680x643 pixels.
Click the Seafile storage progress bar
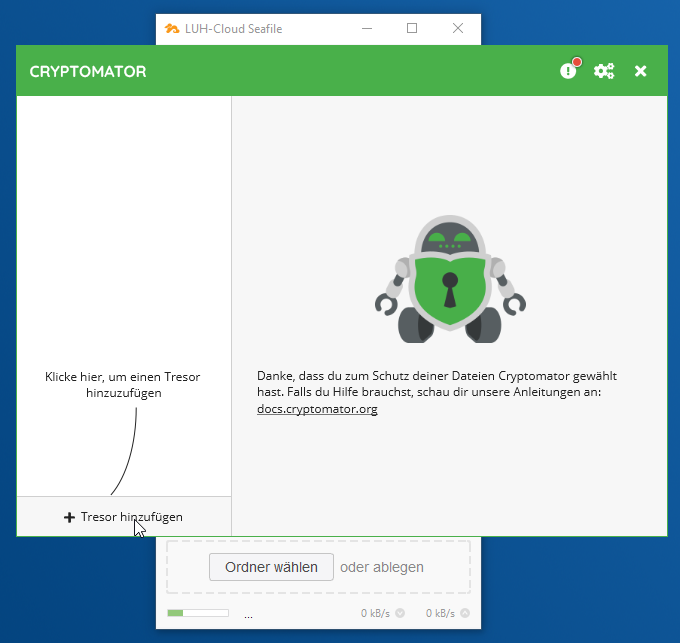(198, 613)
